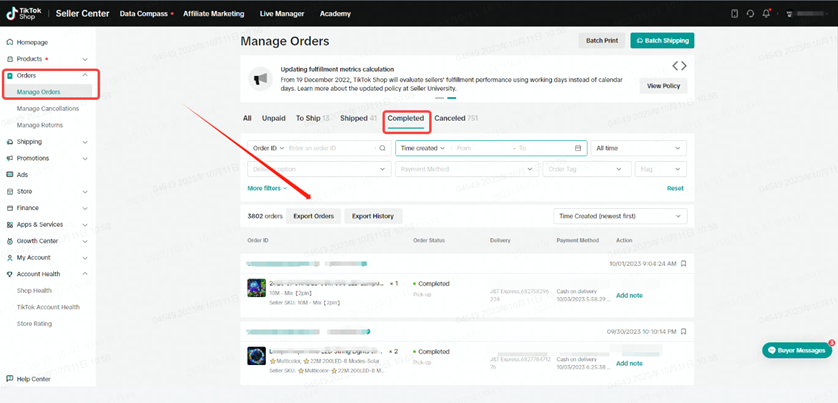Viewport: 838px width, 403px height.
Task: Open Buyer Messages chat button
Action: coord(797,350)
